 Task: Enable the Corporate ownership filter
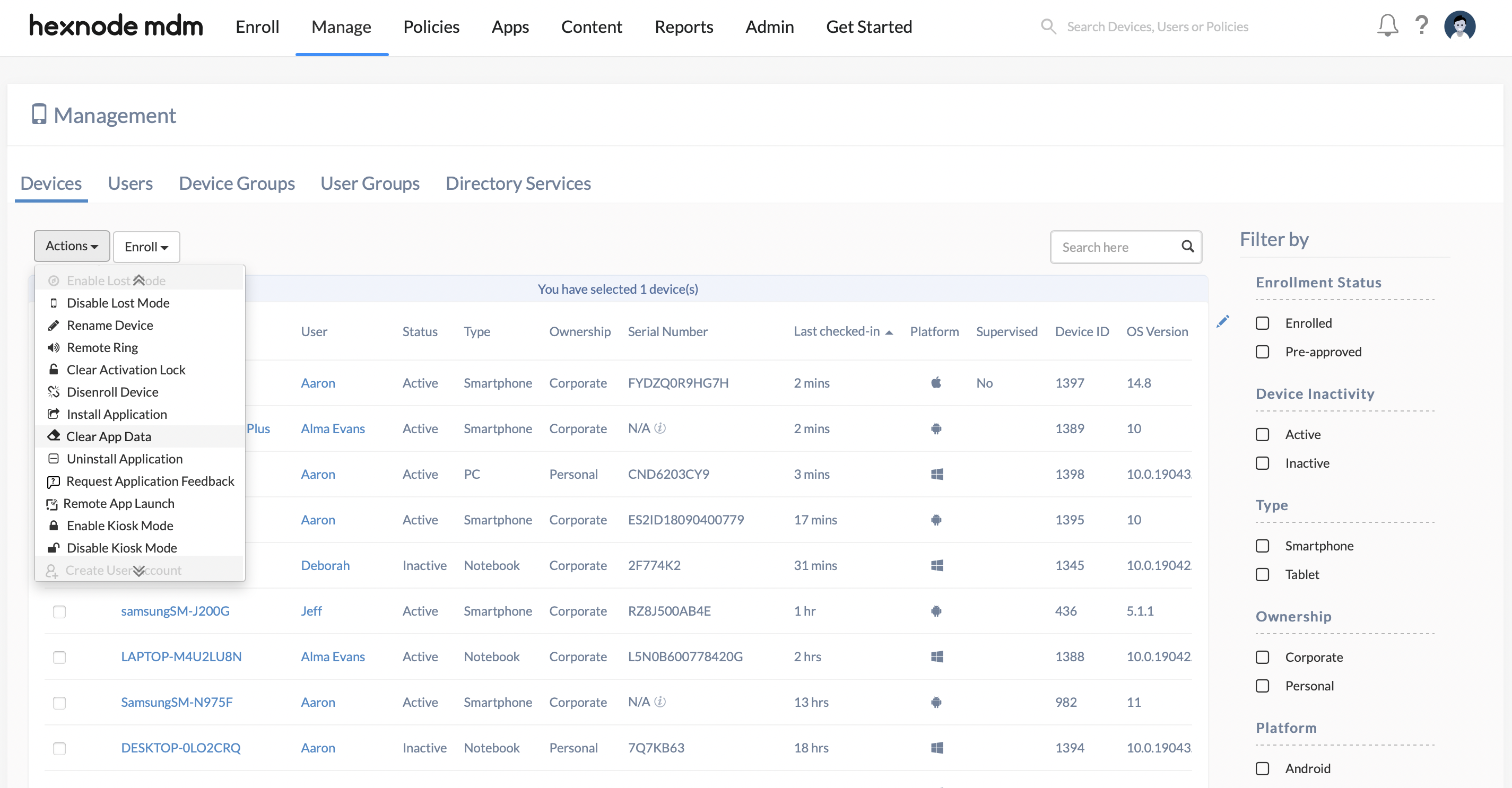point(1263,656)
